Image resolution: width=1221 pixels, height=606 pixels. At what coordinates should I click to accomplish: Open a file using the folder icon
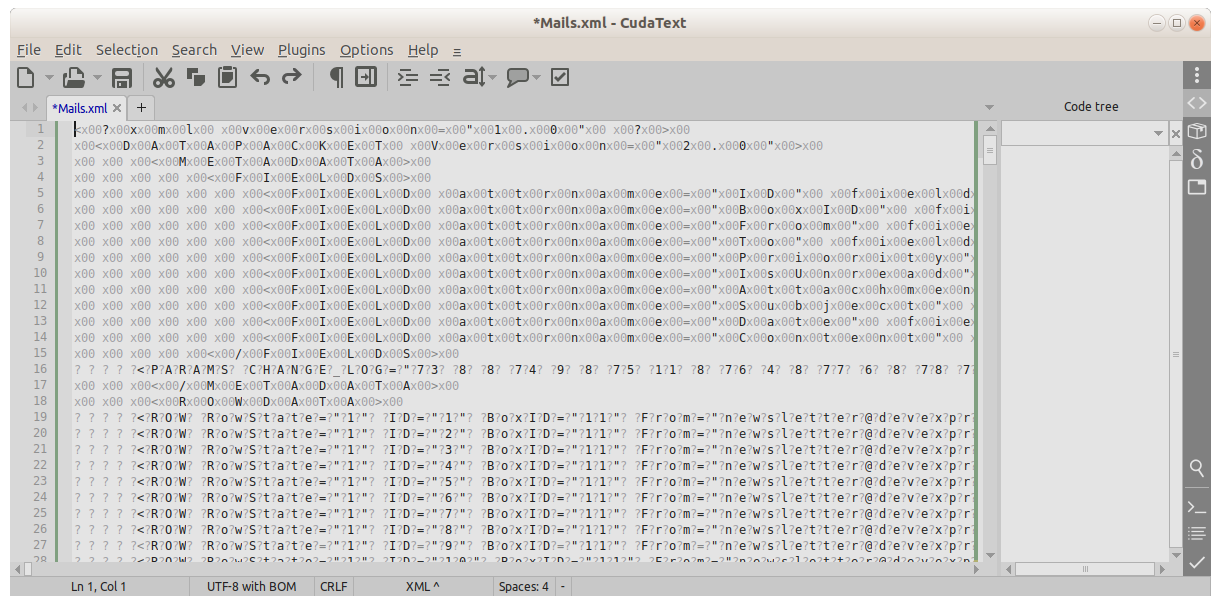coord(74,77)
